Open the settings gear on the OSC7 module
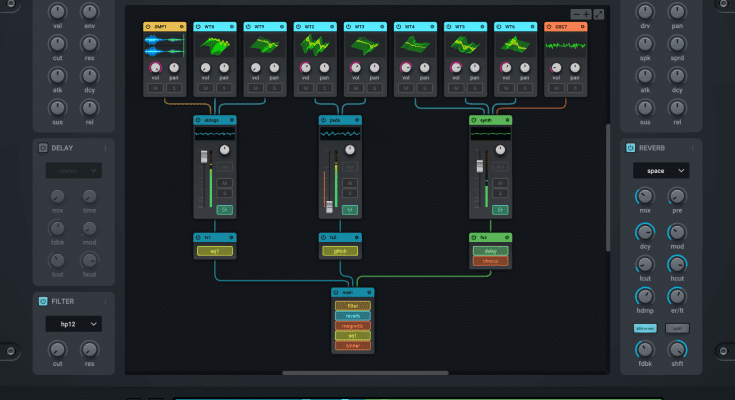This screenshot has height=400, width=735. 583,26
